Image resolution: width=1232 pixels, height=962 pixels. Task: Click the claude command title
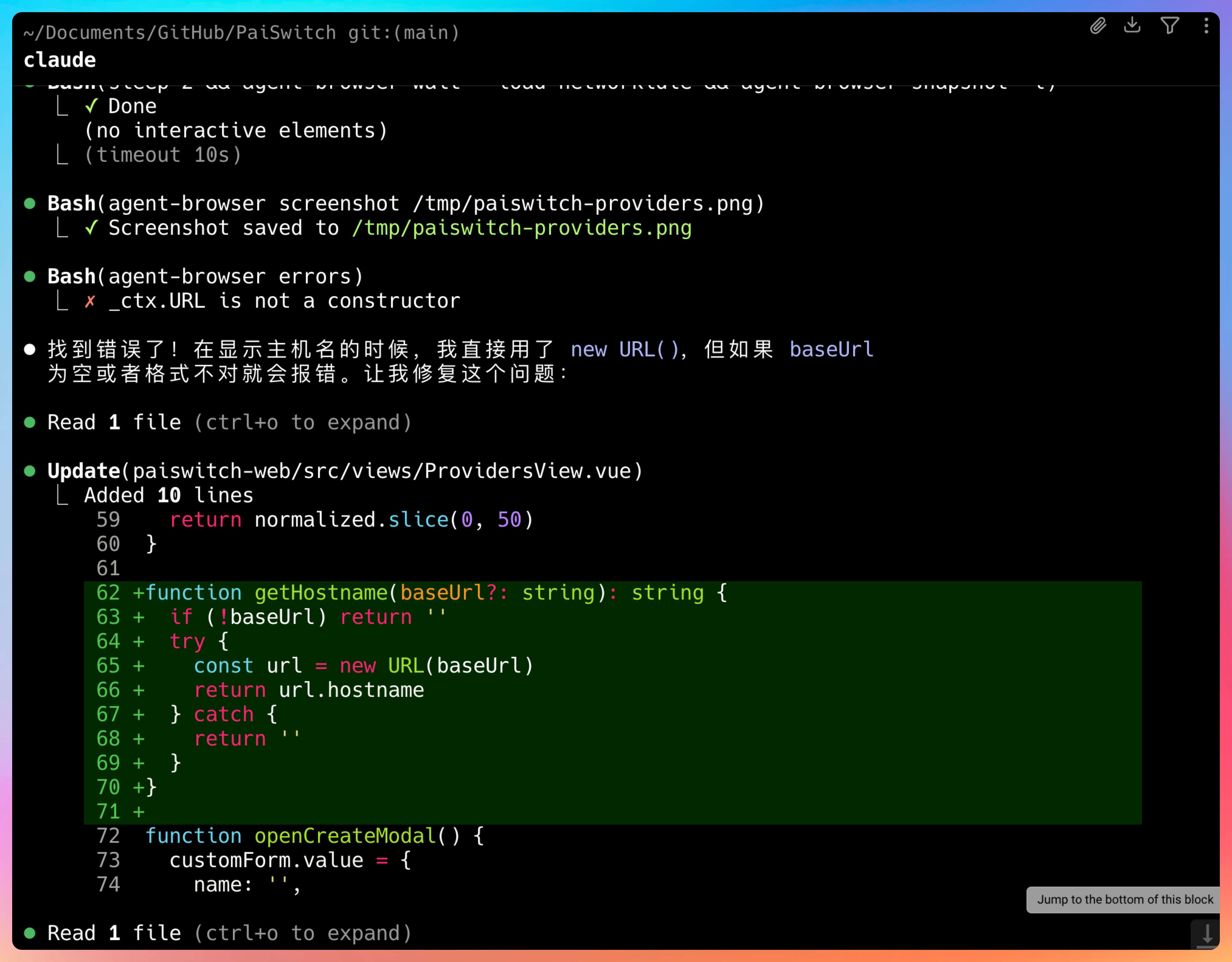click(60, 60)
